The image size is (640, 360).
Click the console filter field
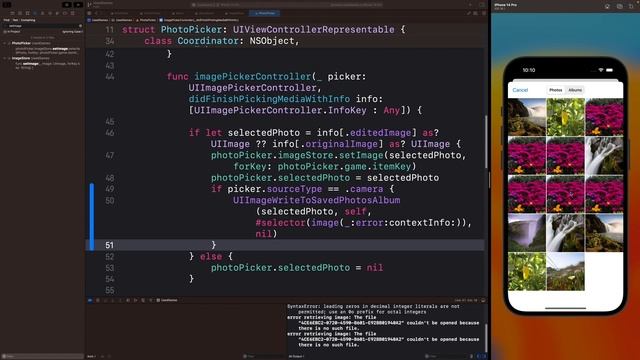(445, 356)
